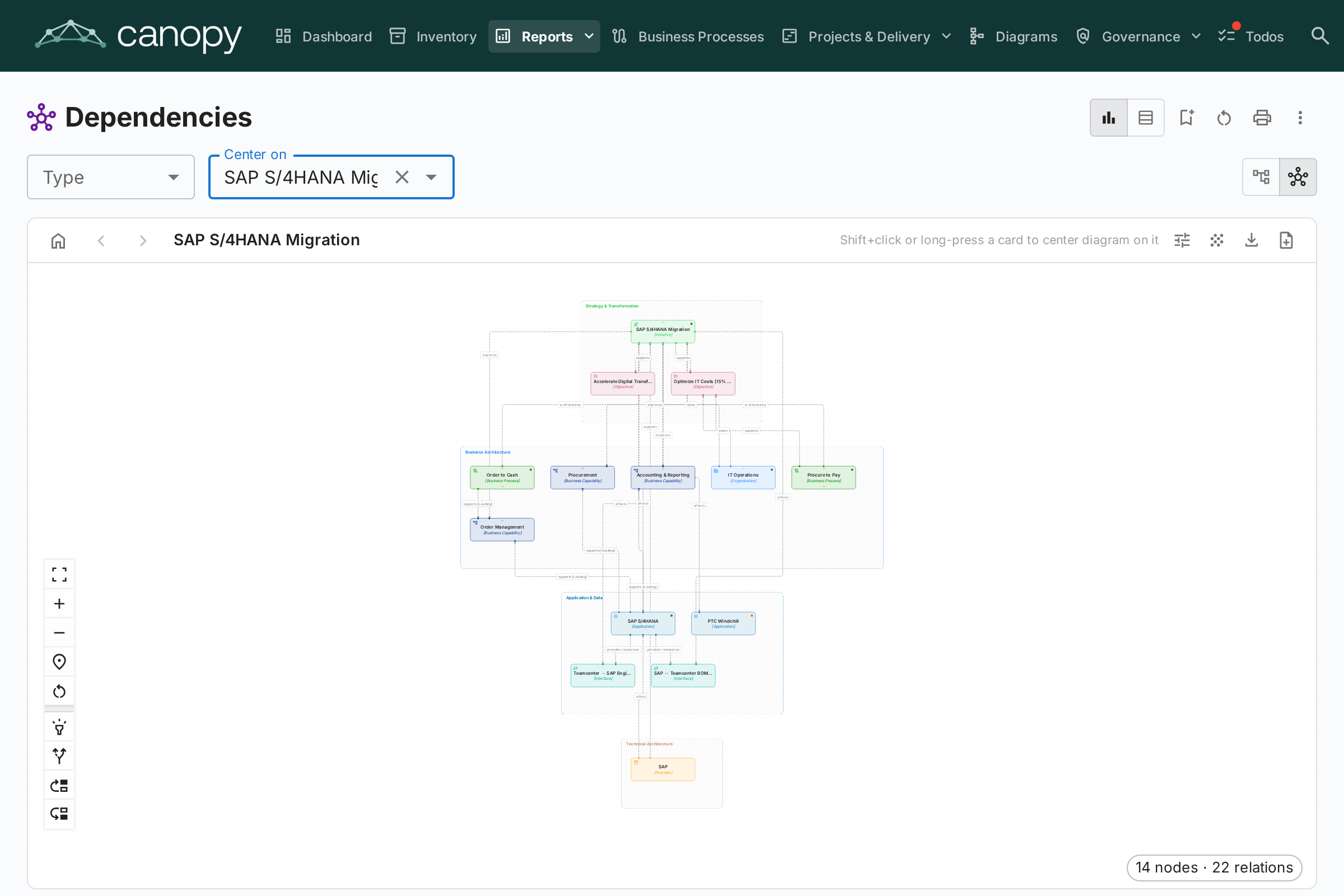Image resolution: width=1344 pixels, height=896 pixels.
Task: Expand Projects & Delivery menu
Action: 867,36
